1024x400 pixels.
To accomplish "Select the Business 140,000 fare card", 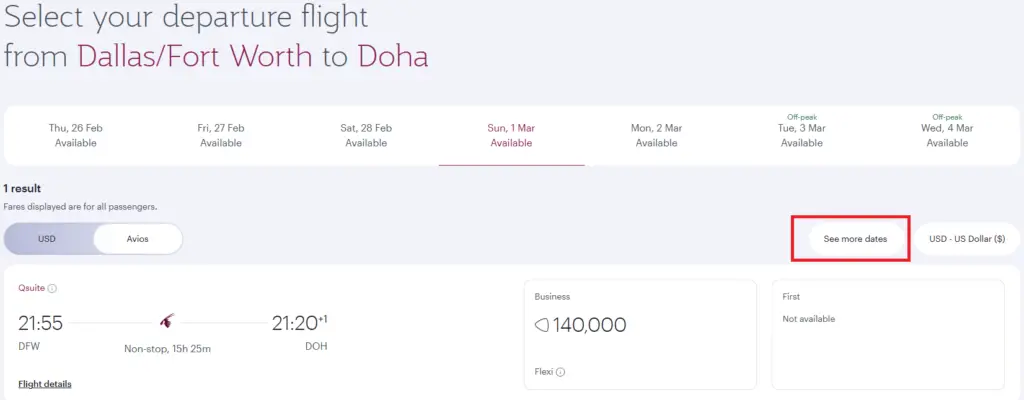I will (x=640, y=335).
